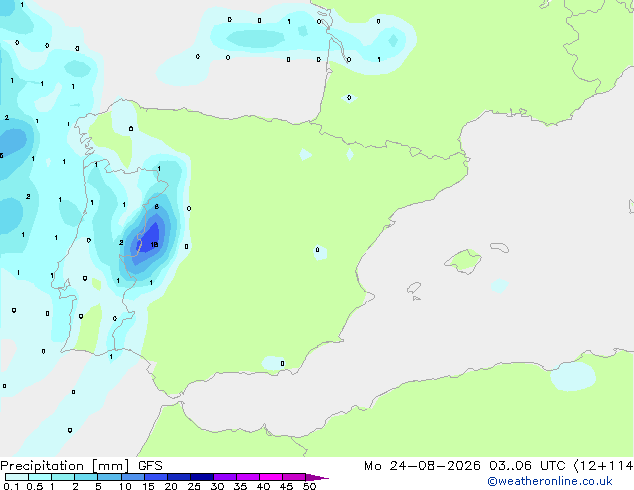This screenshot has height=490, width=634.
Task: Click the '18' precipitation value on the map
Action: click(154, 245)
